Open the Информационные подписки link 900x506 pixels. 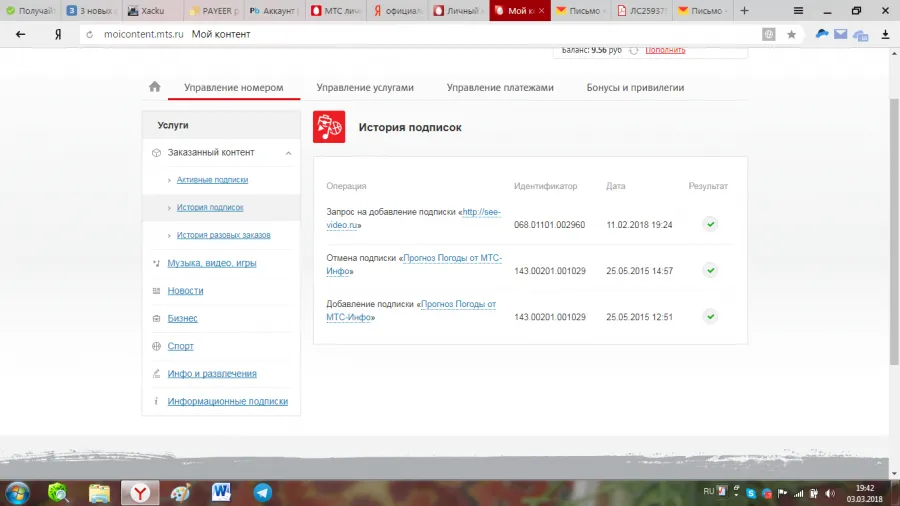click(228, 401)
